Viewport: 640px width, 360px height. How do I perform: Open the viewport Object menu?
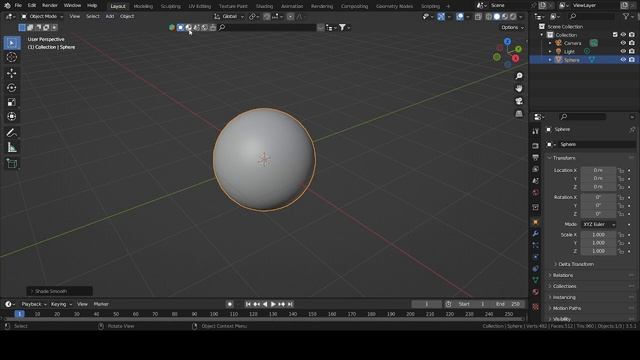pyautogui.click(x=127, y=16)
